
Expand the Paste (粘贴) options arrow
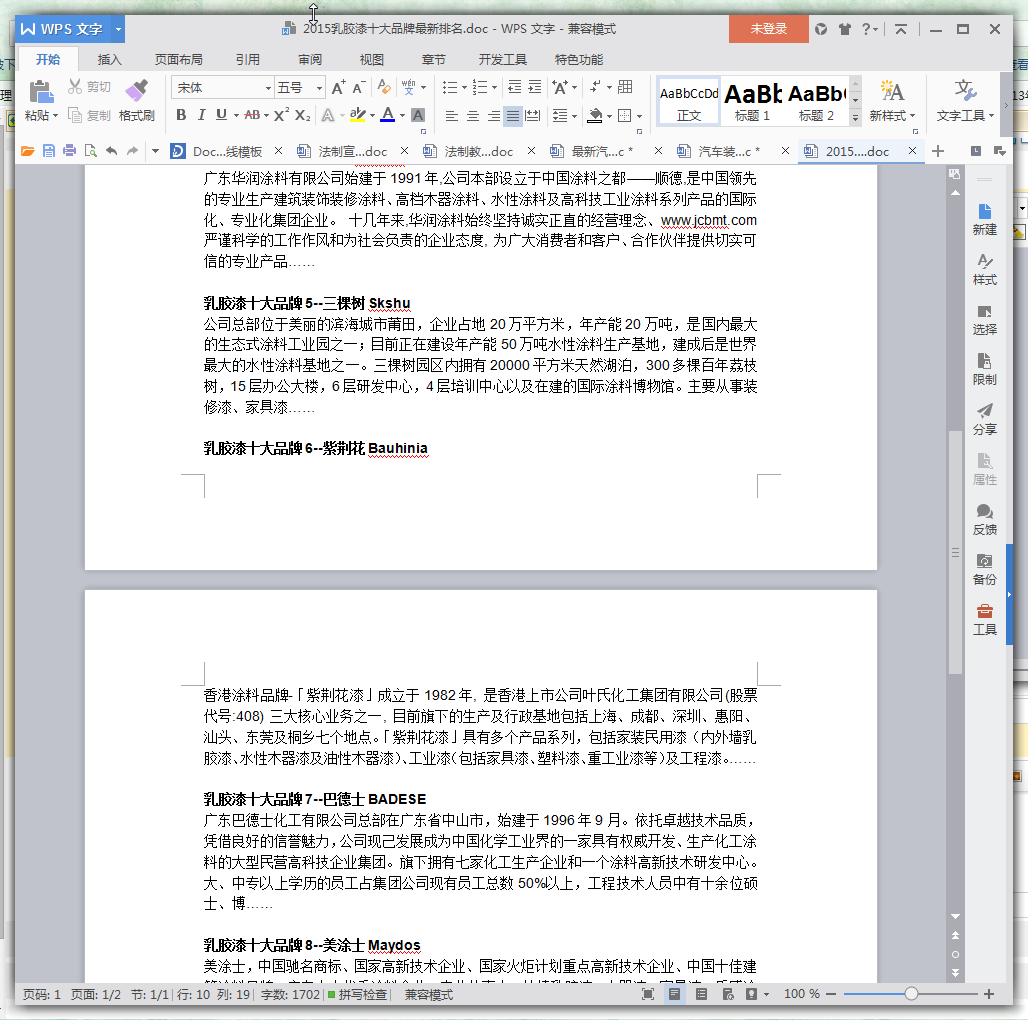click(x=55, y=116)
